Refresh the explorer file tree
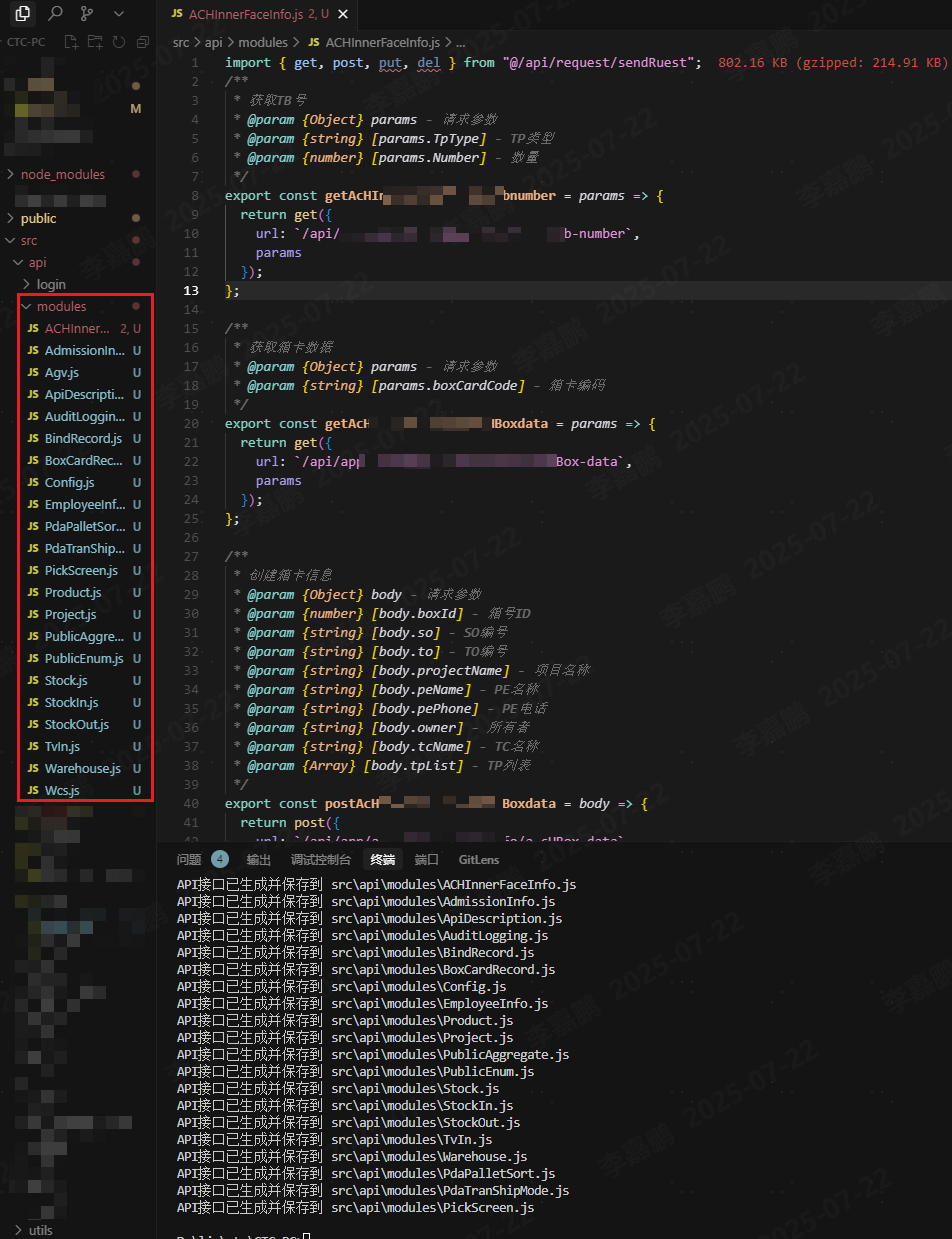Viewport: 952px width, 1239px height. (119, 42)
